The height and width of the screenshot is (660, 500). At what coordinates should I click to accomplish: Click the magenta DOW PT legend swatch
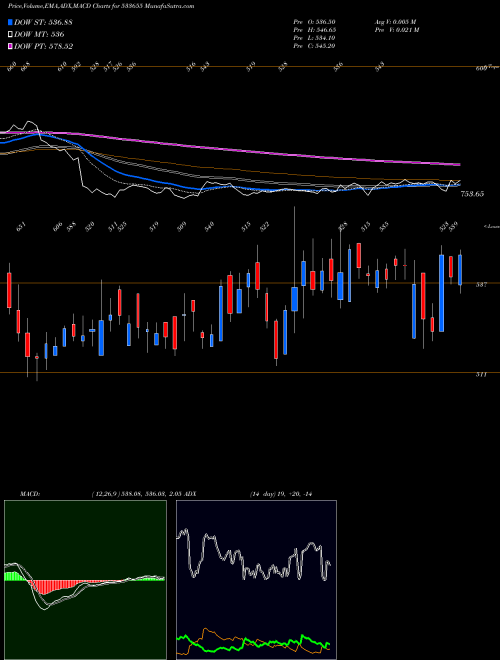(10, 46)
